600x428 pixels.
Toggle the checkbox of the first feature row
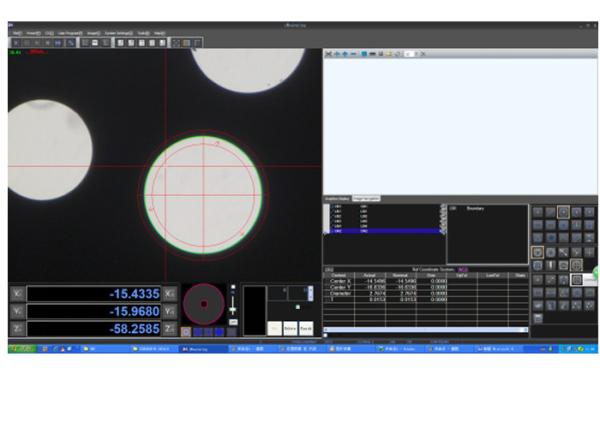click(x=327, y=207)
